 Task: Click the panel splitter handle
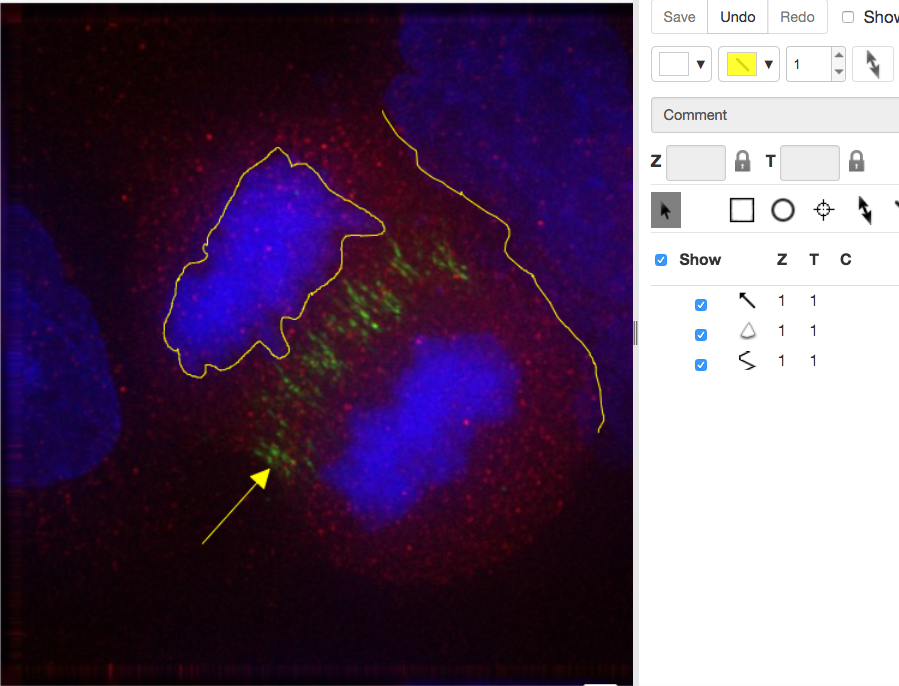(x=635, y=333)
